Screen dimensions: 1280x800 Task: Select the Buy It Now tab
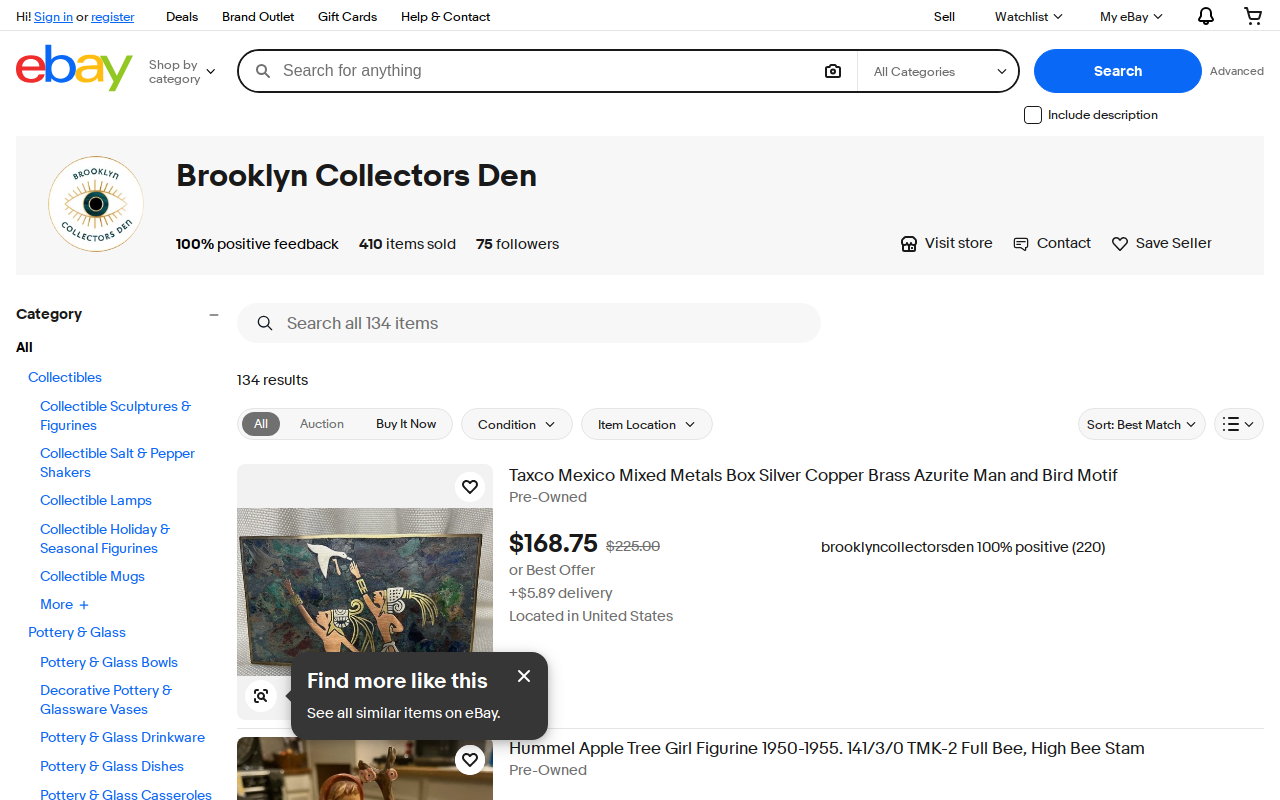[406, 424]
